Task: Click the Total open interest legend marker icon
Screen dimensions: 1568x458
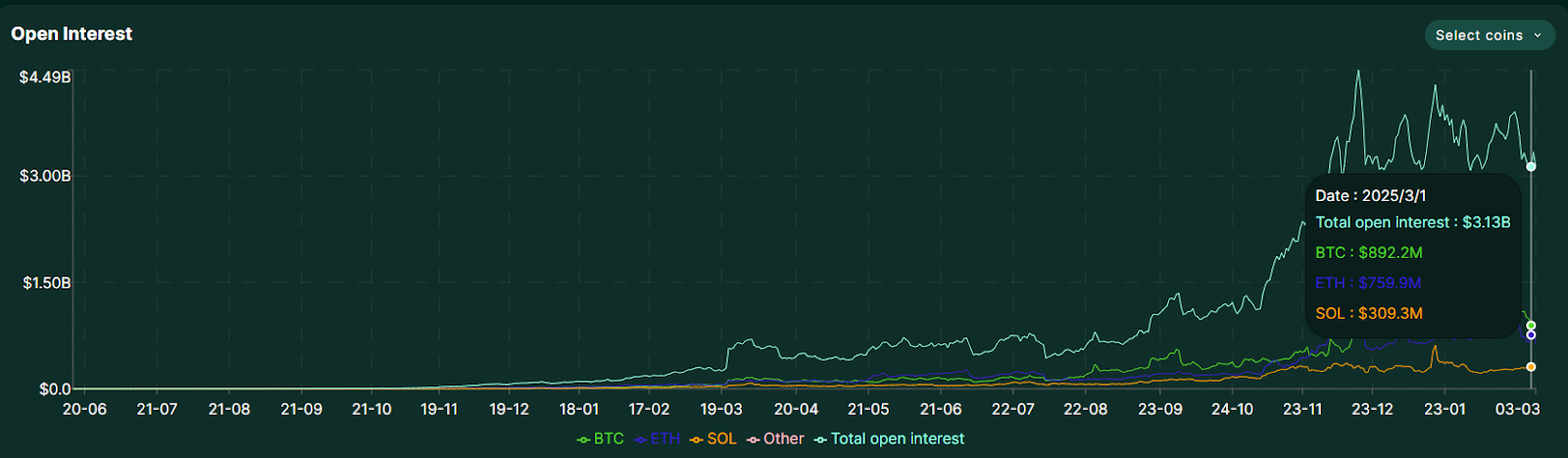Action: point(820,439)
